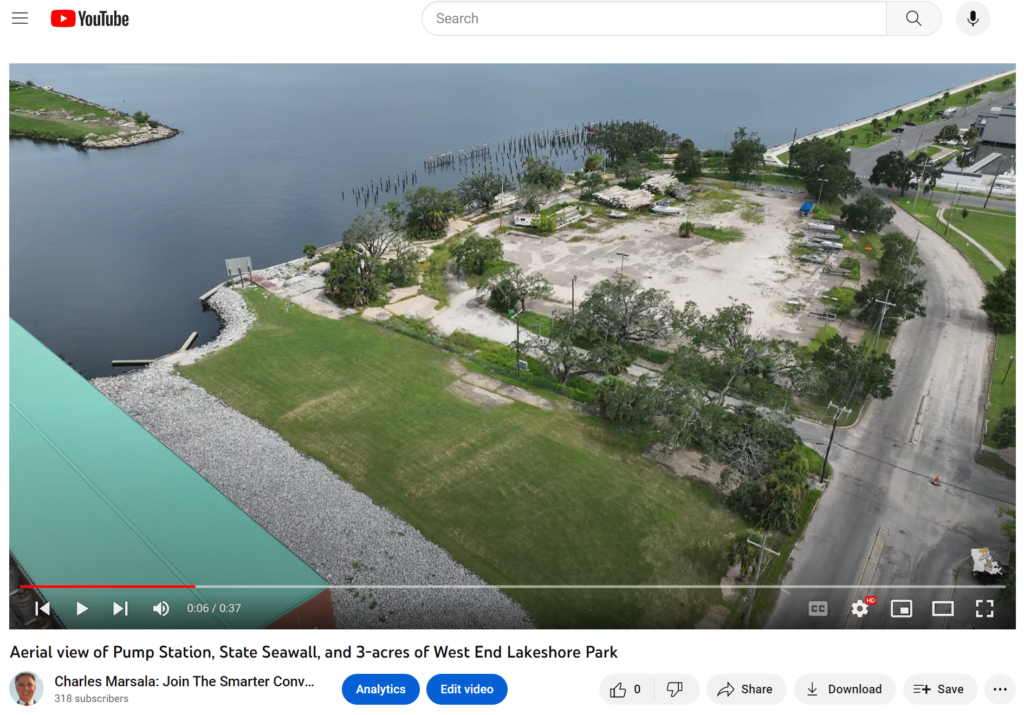Click the magnifying glass search button
Screen dimensions: 1024x715
point(914,18)
